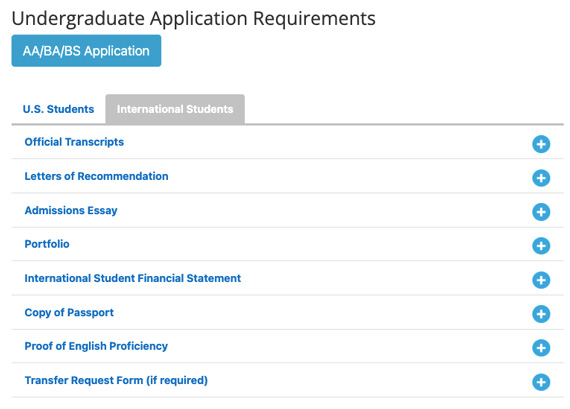The image size is (570, 409).
Task: Open the Portfolio requirement heading
Action: pos(47,244)
